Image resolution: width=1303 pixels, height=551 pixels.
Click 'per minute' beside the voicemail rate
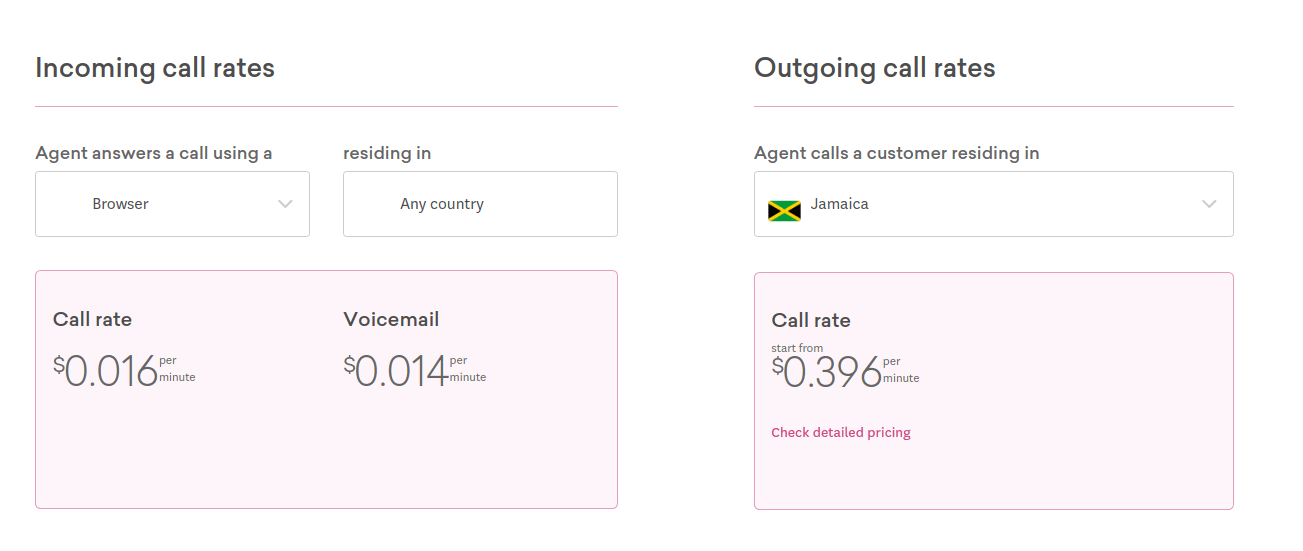coord(468,369)
